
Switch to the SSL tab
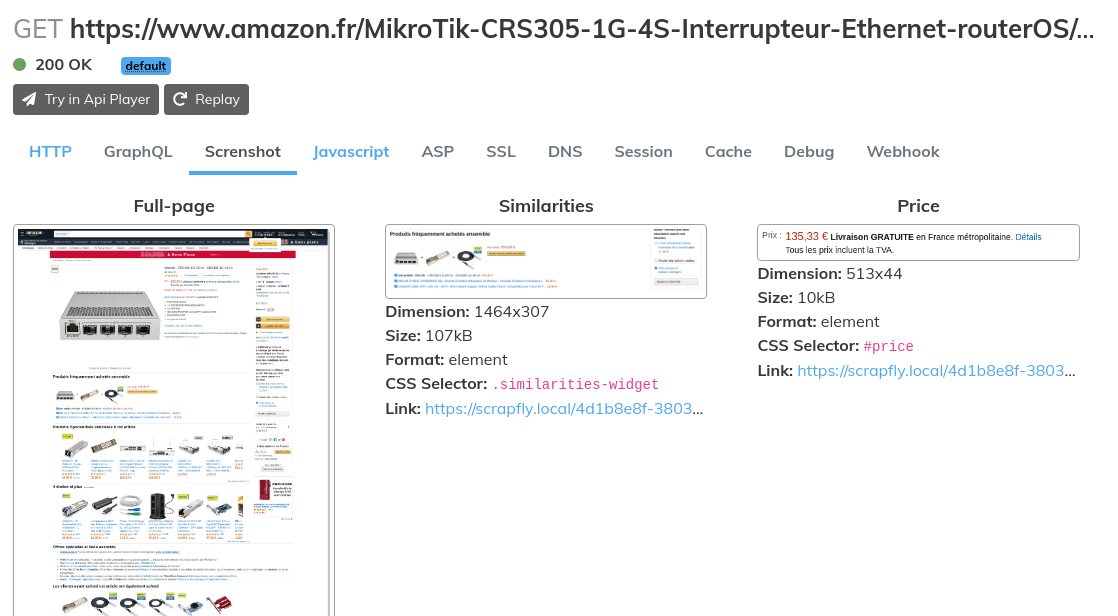[x=500, y=151]
